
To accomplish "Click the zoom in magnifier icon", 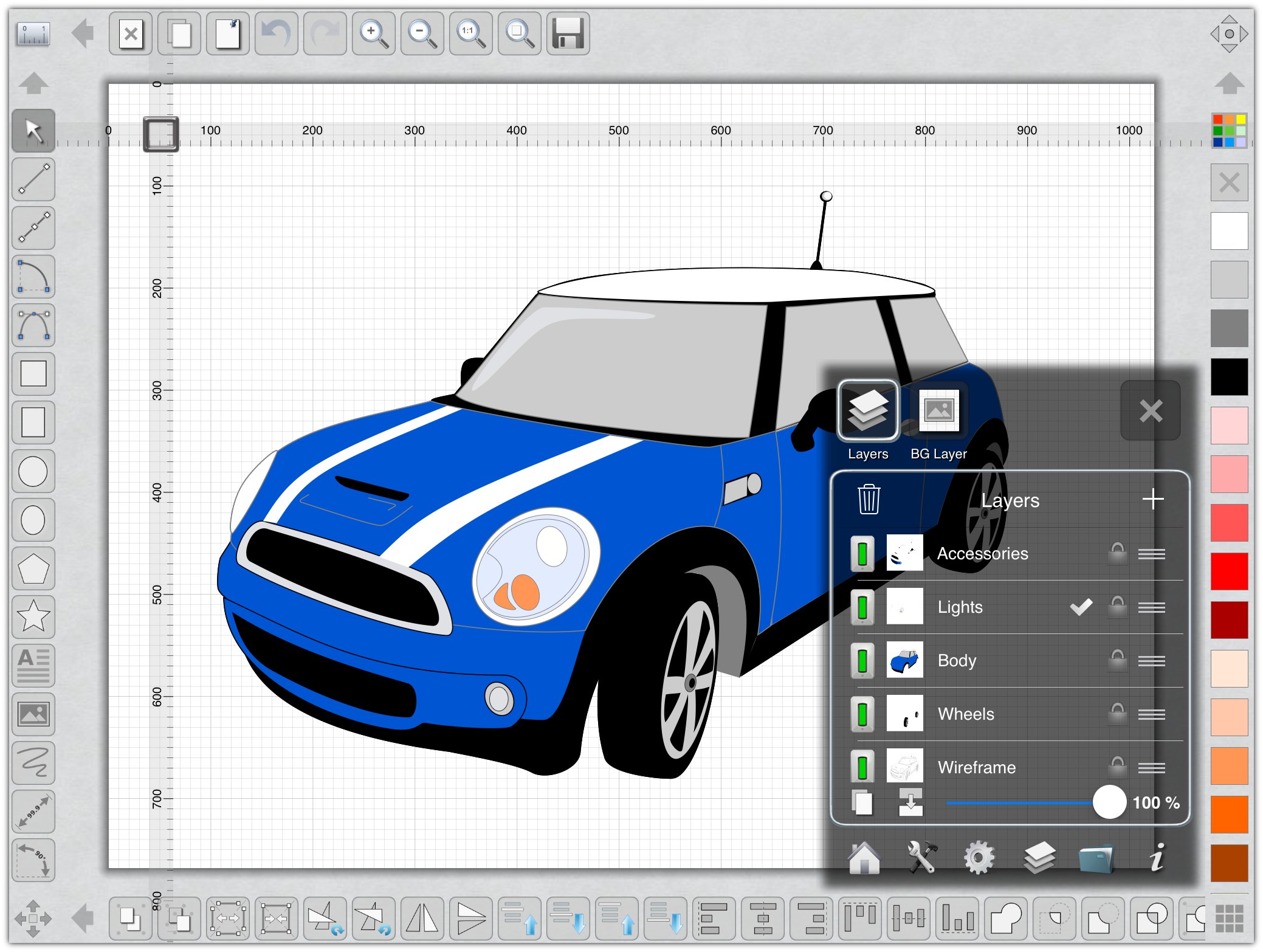I will tap(373, 34).
